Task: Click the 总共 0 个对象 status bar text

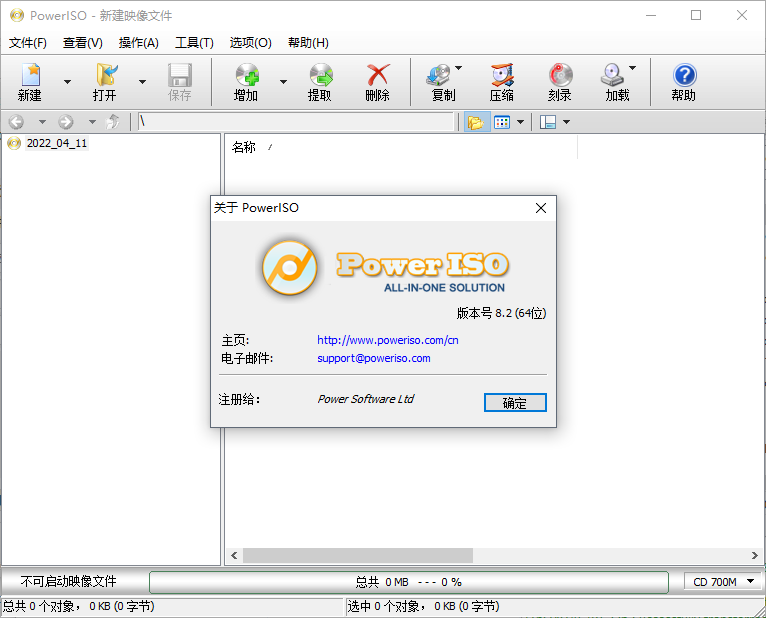Action: pos(79,606)
